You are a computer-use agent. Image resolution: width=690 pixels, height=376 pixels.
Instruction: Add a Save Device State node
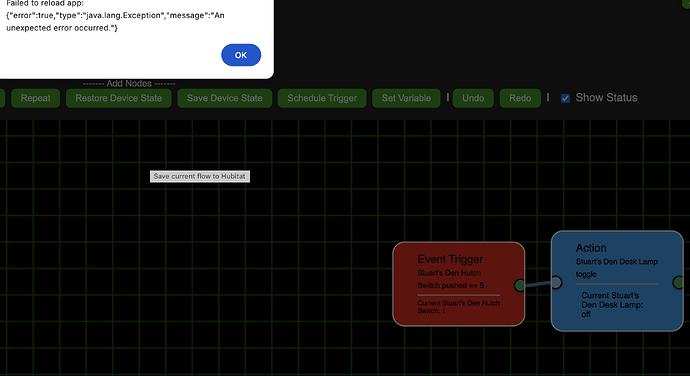(x=224, y=98)
